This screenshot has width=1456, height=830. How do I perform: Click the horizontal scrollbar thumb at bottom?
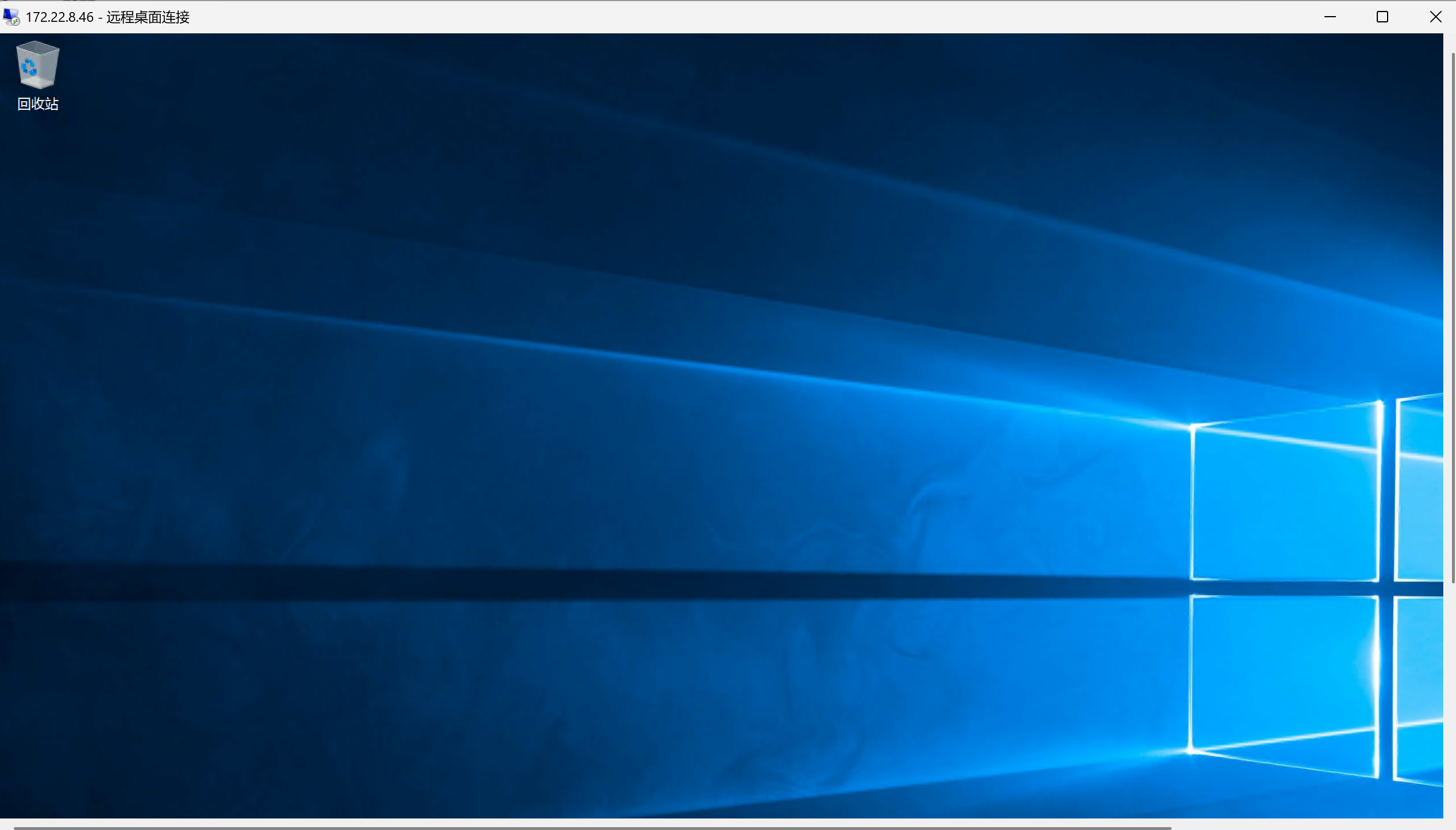coord(592,828)
